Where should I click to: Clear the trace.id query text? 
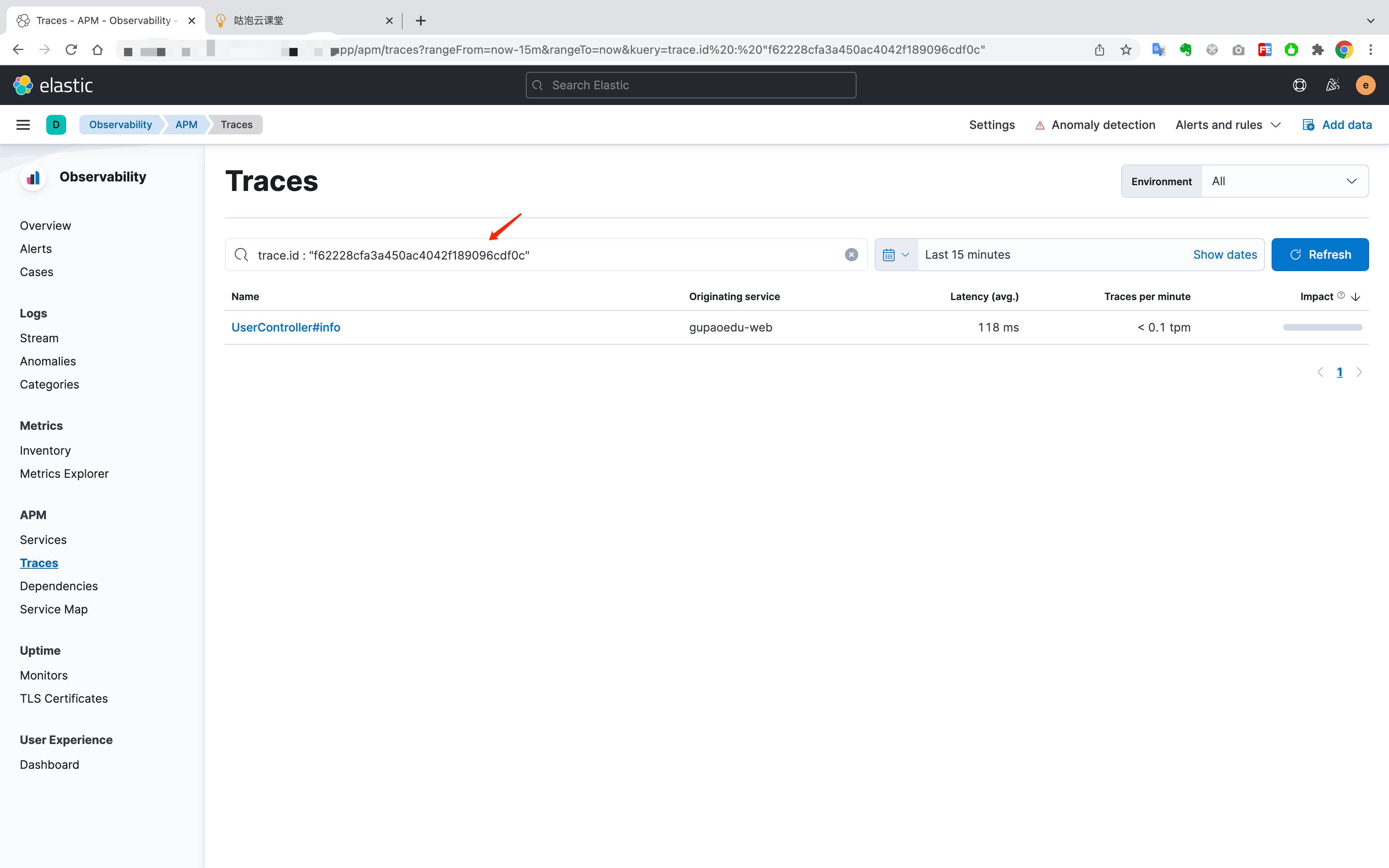click(851, 255)
